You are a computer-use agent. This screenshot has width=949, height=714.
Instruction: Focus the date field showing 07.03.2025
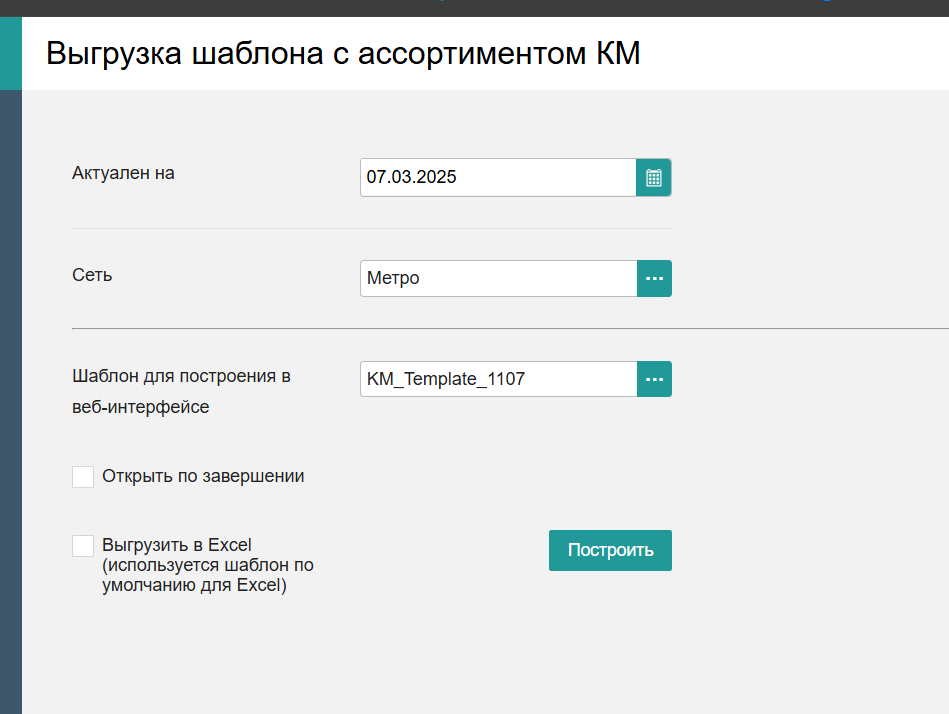pyautogui.click(x=498, y=177)
